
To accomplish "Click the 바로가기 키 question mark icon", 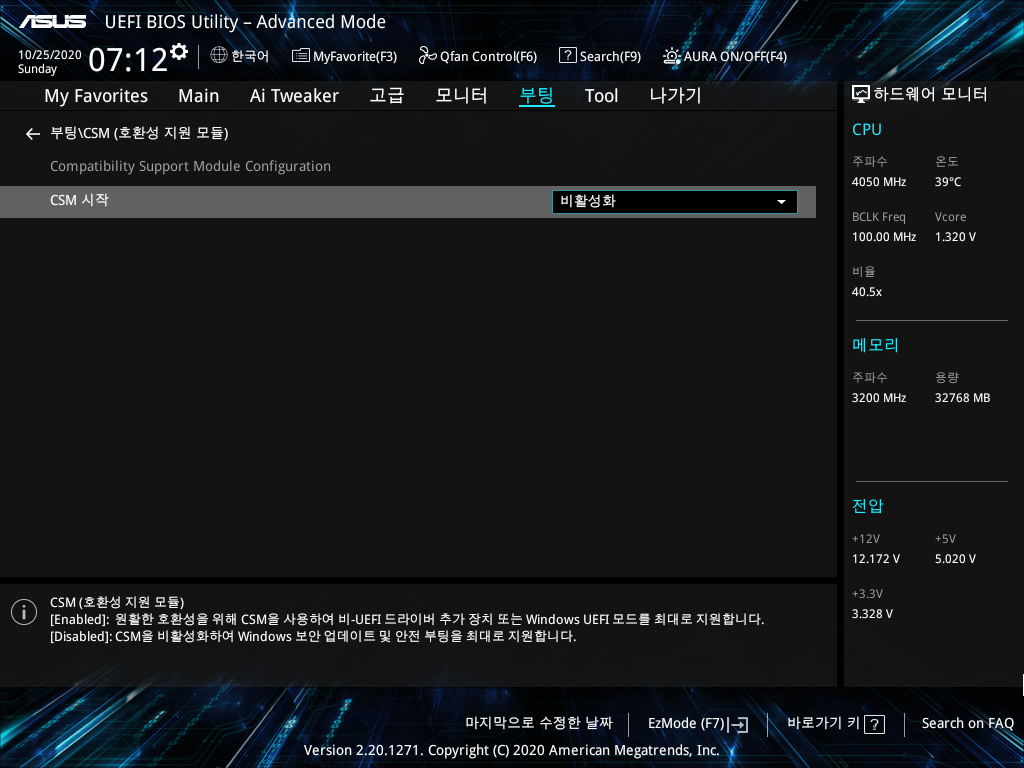I will 874,724.
